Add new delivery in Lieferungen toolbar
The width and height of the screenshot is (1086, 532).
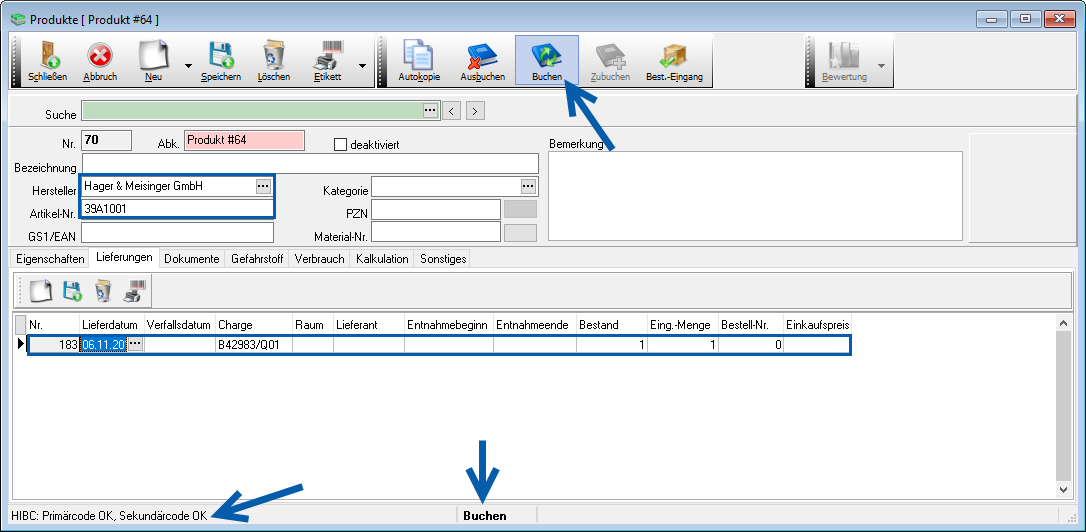[x=40, y=291]
